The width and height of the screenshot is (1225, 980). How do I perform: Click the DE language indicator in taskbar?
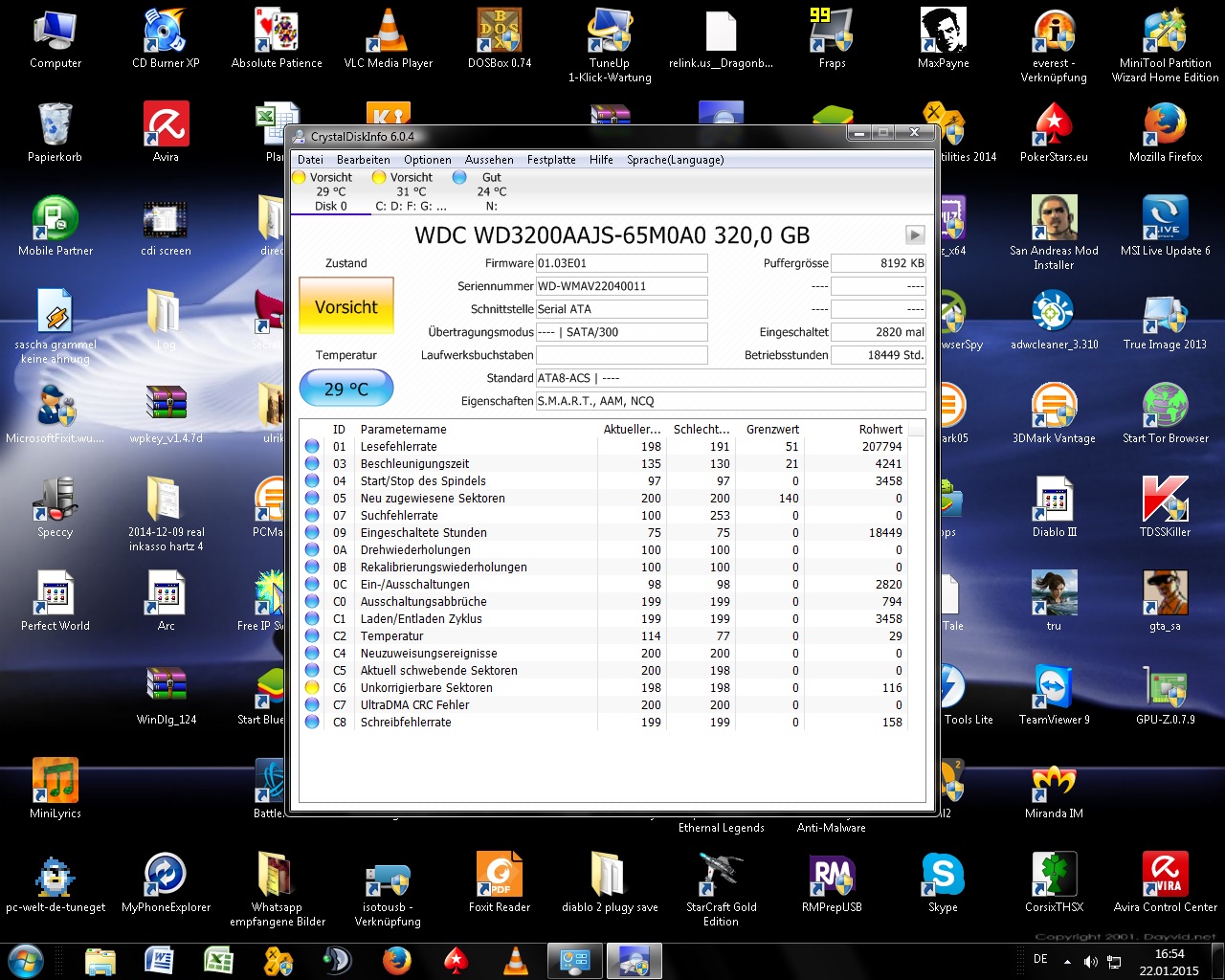pos(1040,959)
